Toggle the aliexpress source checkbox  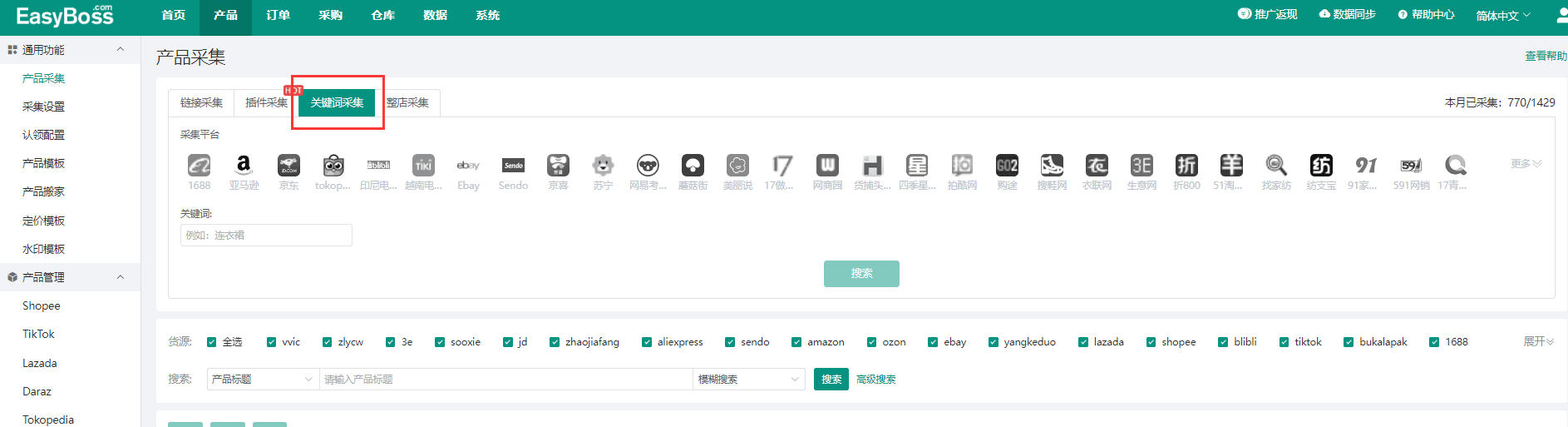[x=647, y=342]
